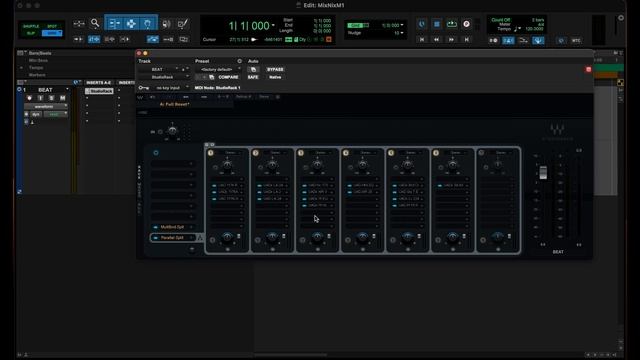
Task: Click the INSERTS A-E column header
Action: (x=98, y=82)
